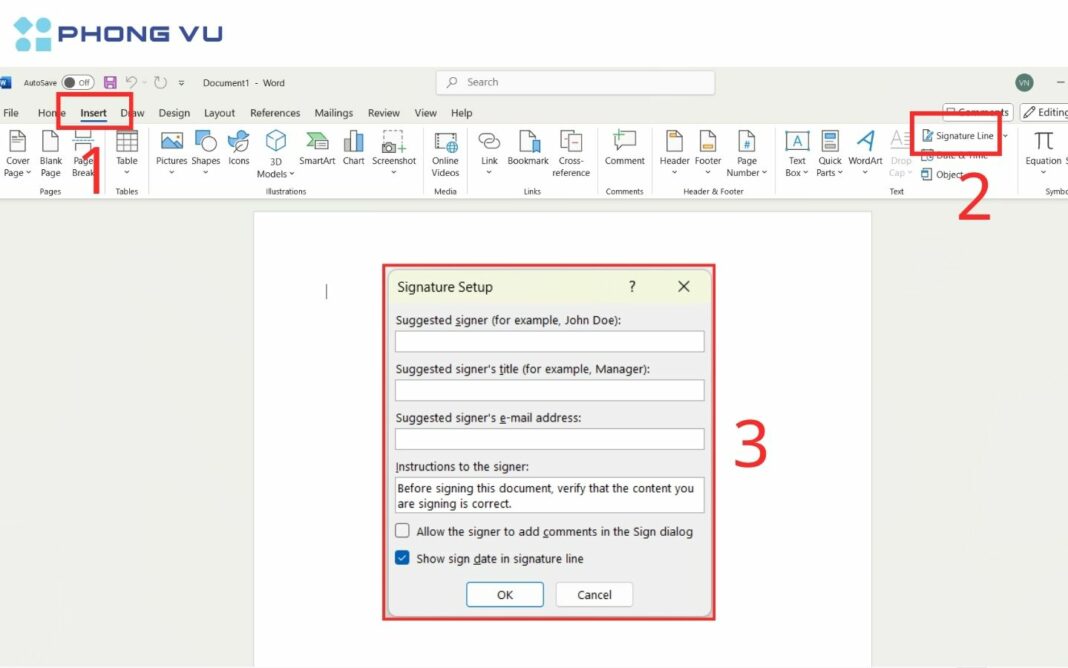Enable allow signer to add comments checkbox

(x=403, y=530)
